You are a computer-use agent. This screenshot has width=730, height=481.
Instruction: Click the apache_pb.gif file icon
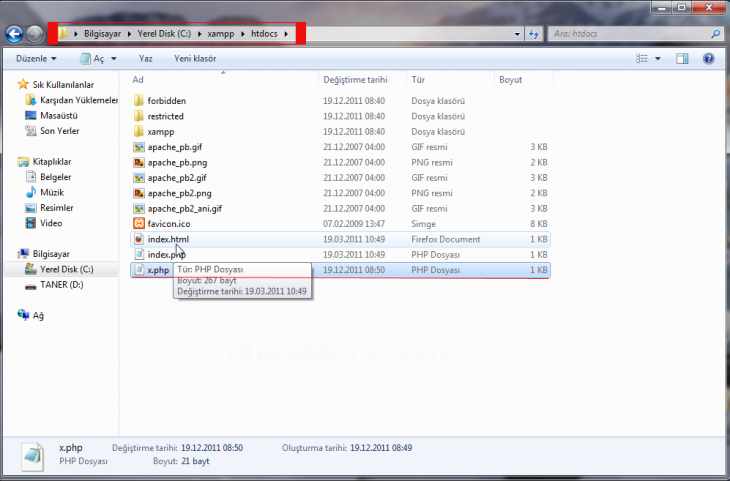(x=138, y=147)
